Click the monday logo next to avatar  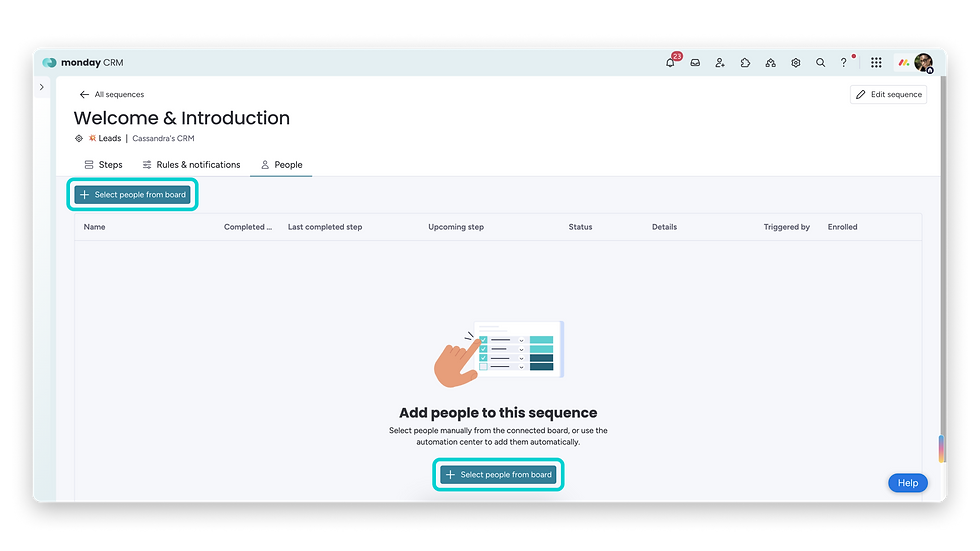pyautogui.click(x=904, y=62)
